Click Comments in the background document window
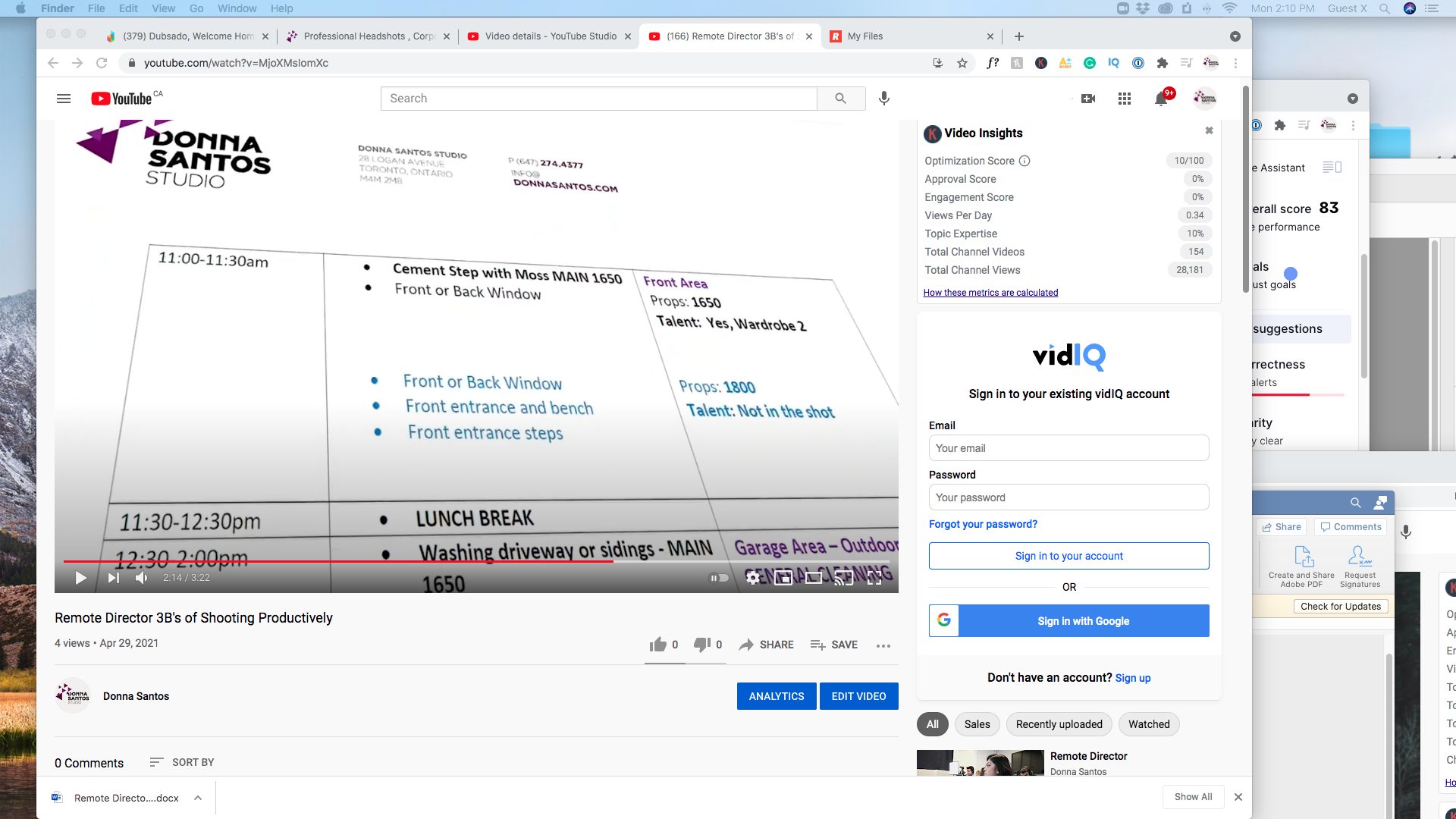The height and width of the screenshot is (819, 1456). 1351,527
